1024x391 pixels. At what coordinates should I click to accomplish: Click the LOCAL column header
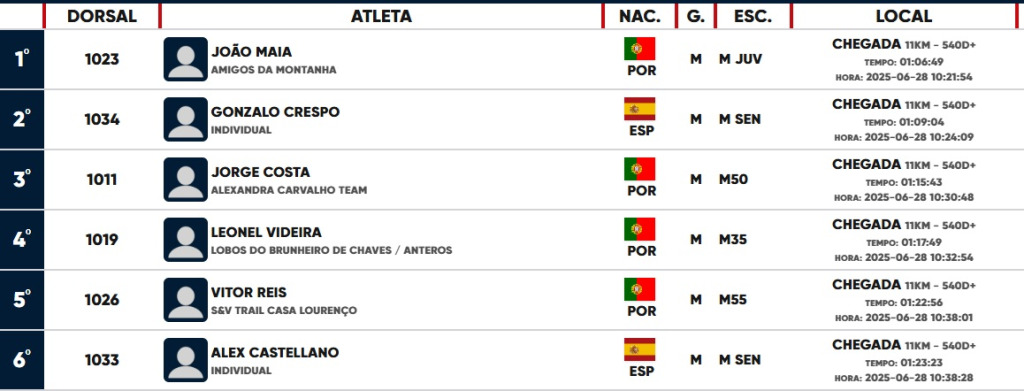[904, 16]
